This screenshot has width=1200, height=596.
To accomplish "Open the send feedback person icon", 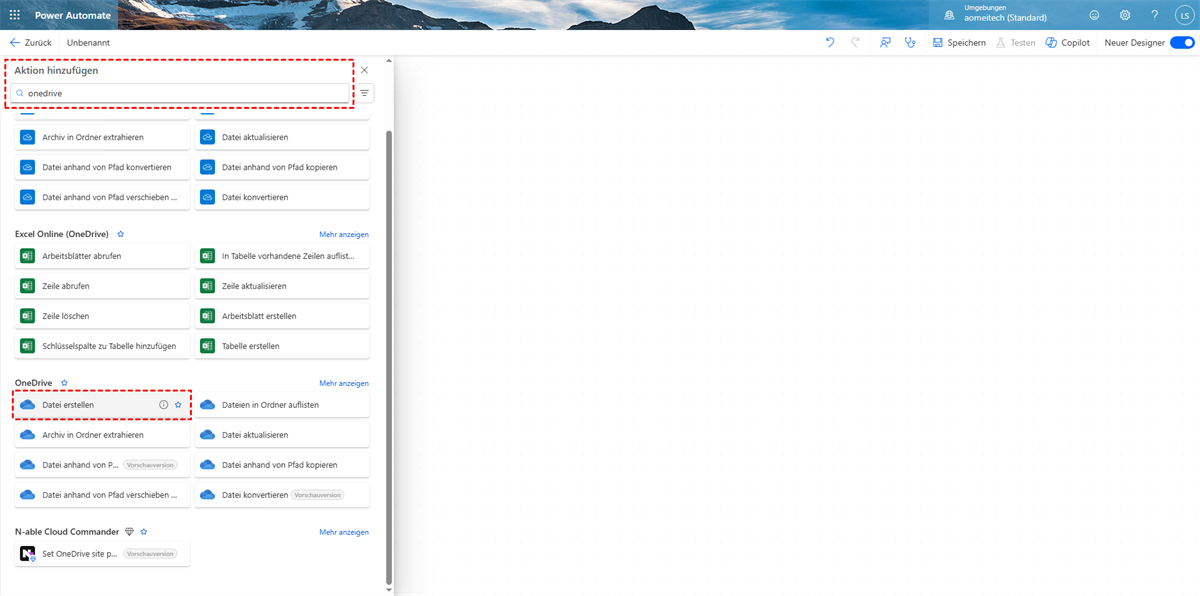I will (x=885, y=43).
